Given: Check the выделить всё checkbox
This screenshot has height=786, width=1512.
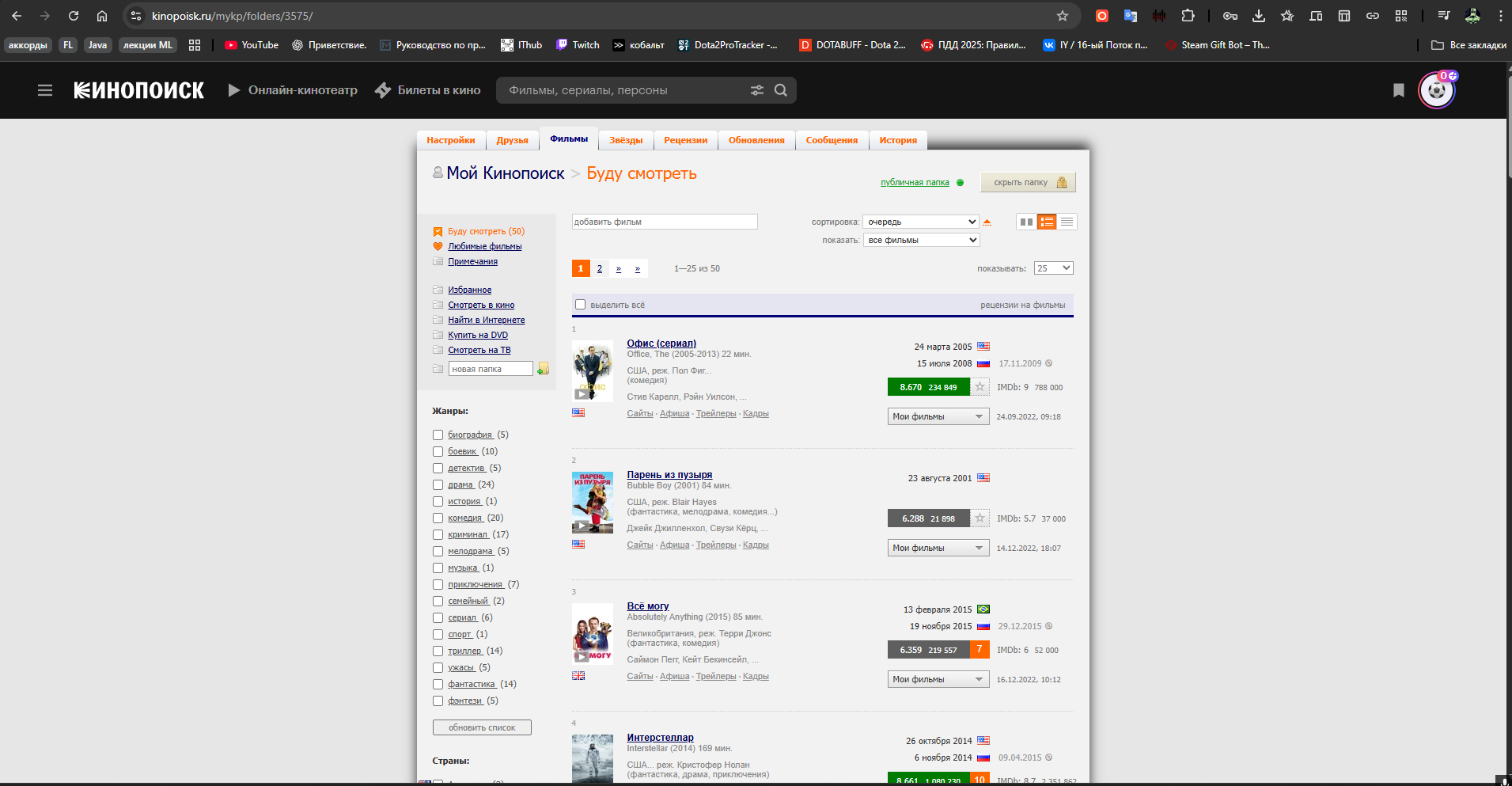Looking at the screenshot, I should coord(580,305).
